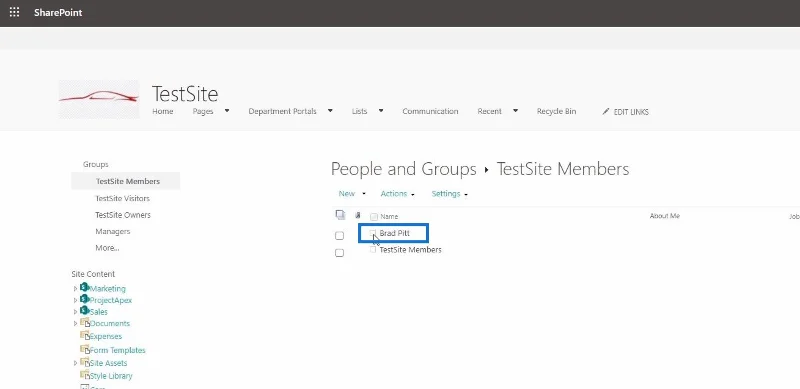800x389 pixels.
Task: Open the Recycle Bin link
Action: tap(557, 111)
